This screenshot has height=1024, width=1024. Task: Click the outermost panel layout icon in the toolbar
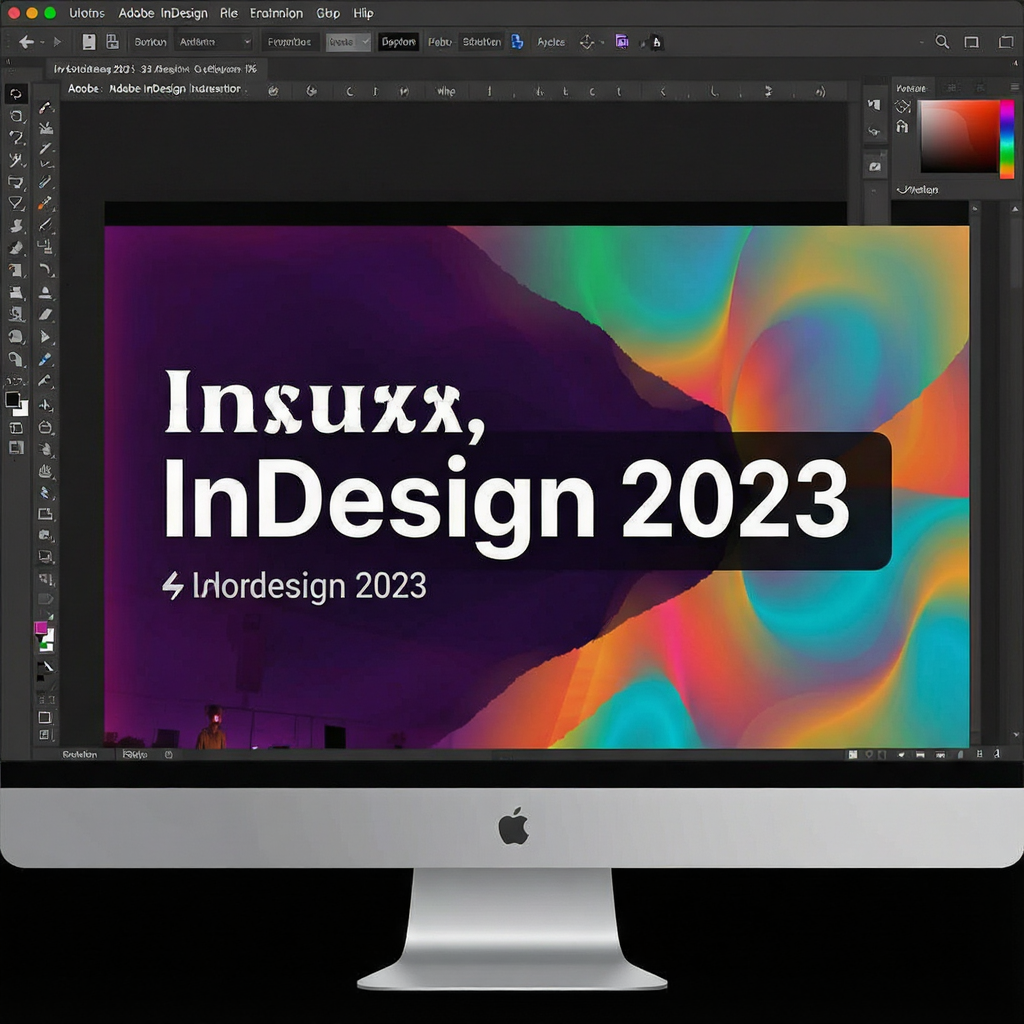tap(1006, 42)
